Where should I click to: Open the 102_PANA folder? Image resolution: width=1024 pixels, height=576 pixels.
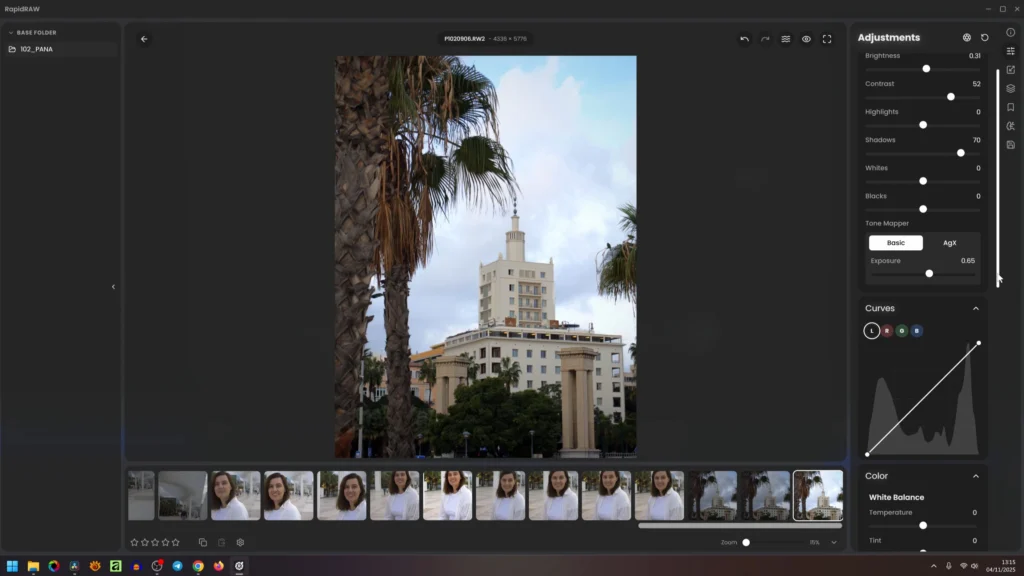point(37,49)
